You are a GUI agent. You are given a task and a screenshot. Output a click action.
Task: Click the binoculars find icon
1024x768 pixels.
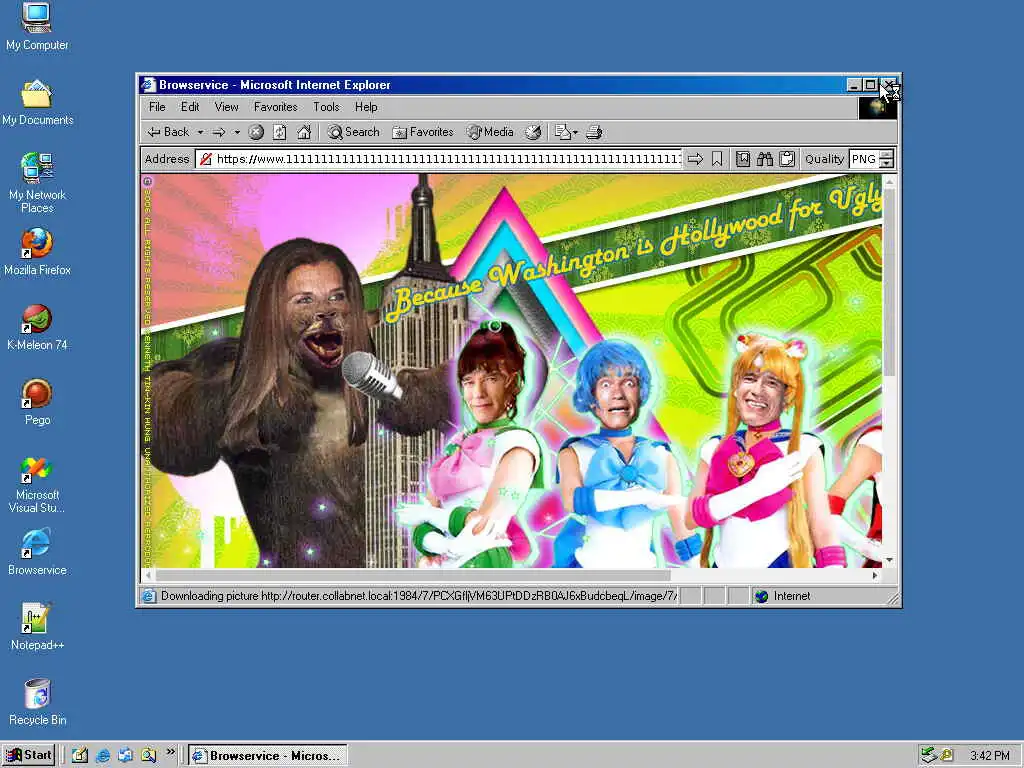point(765,159)
